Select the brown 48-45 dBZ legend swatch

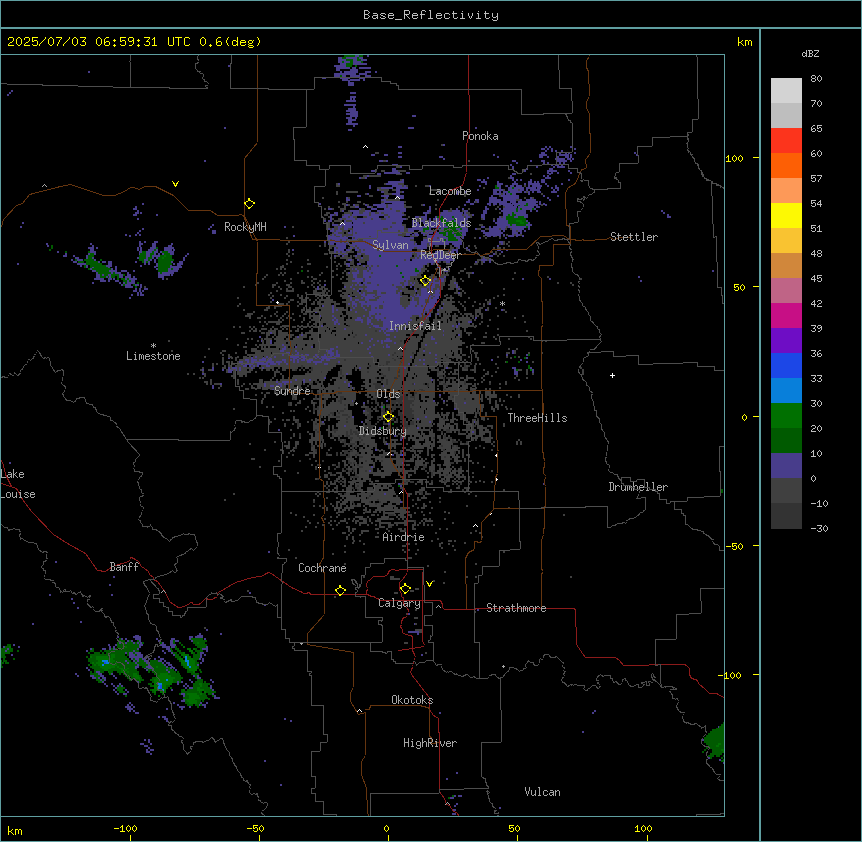coord(786,265)
